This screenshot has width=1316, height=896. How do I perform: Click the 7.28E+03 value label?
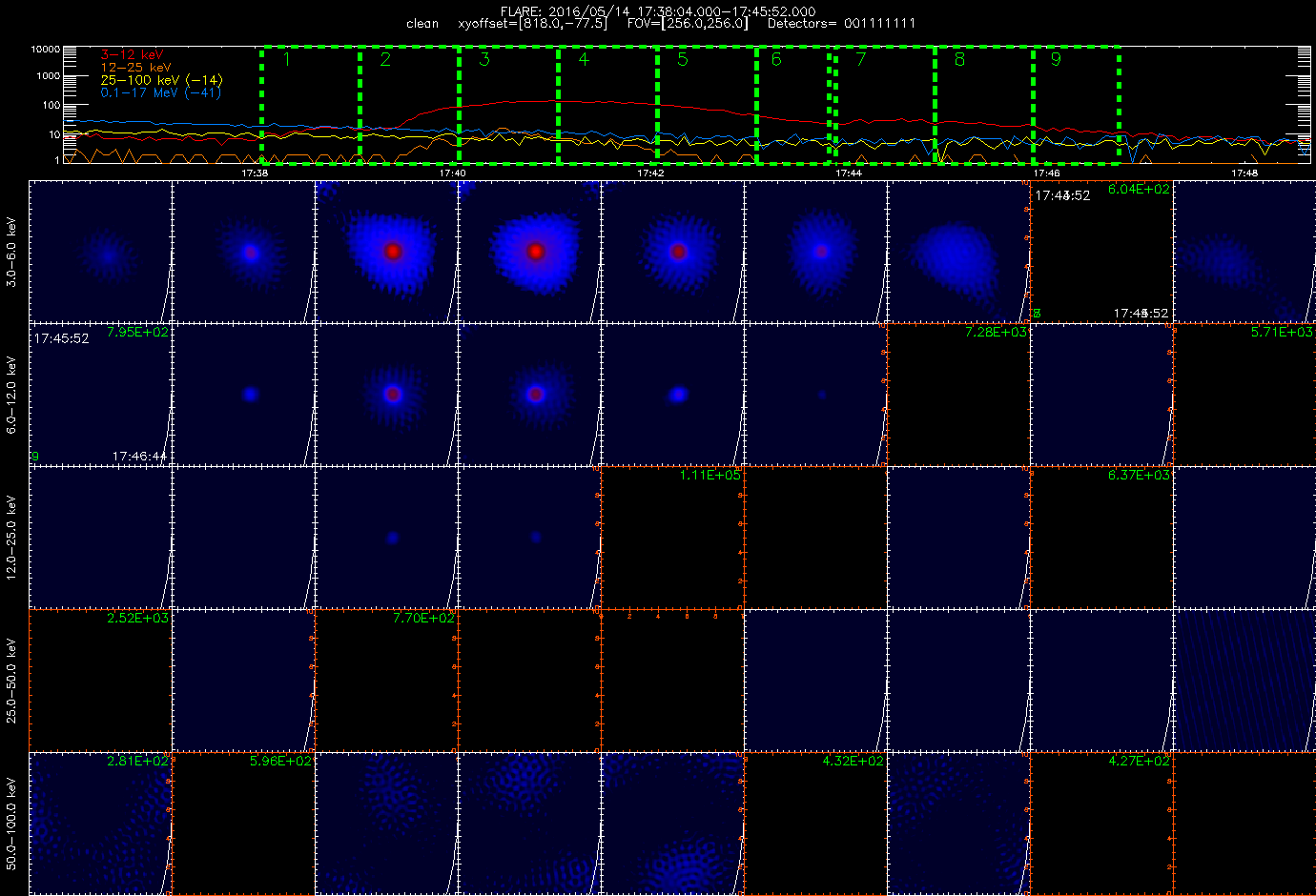tap(996, 333)
